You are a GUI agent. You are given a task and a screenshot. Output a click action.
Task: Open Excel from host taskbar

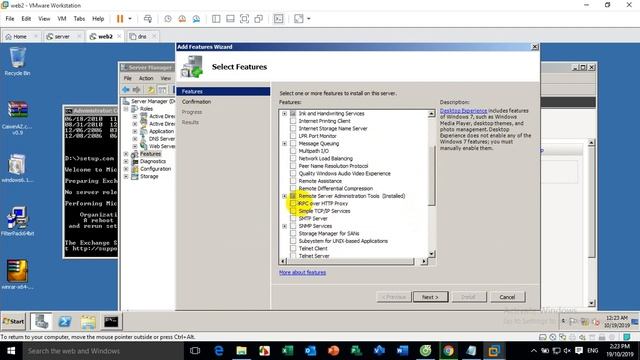point(287,351)
